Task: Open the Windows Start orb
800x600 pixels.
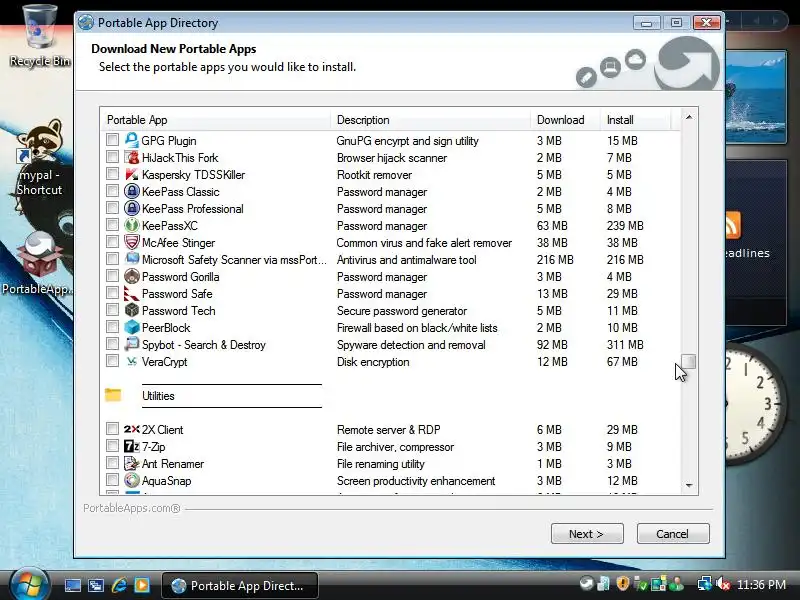Action: [29, 584]
